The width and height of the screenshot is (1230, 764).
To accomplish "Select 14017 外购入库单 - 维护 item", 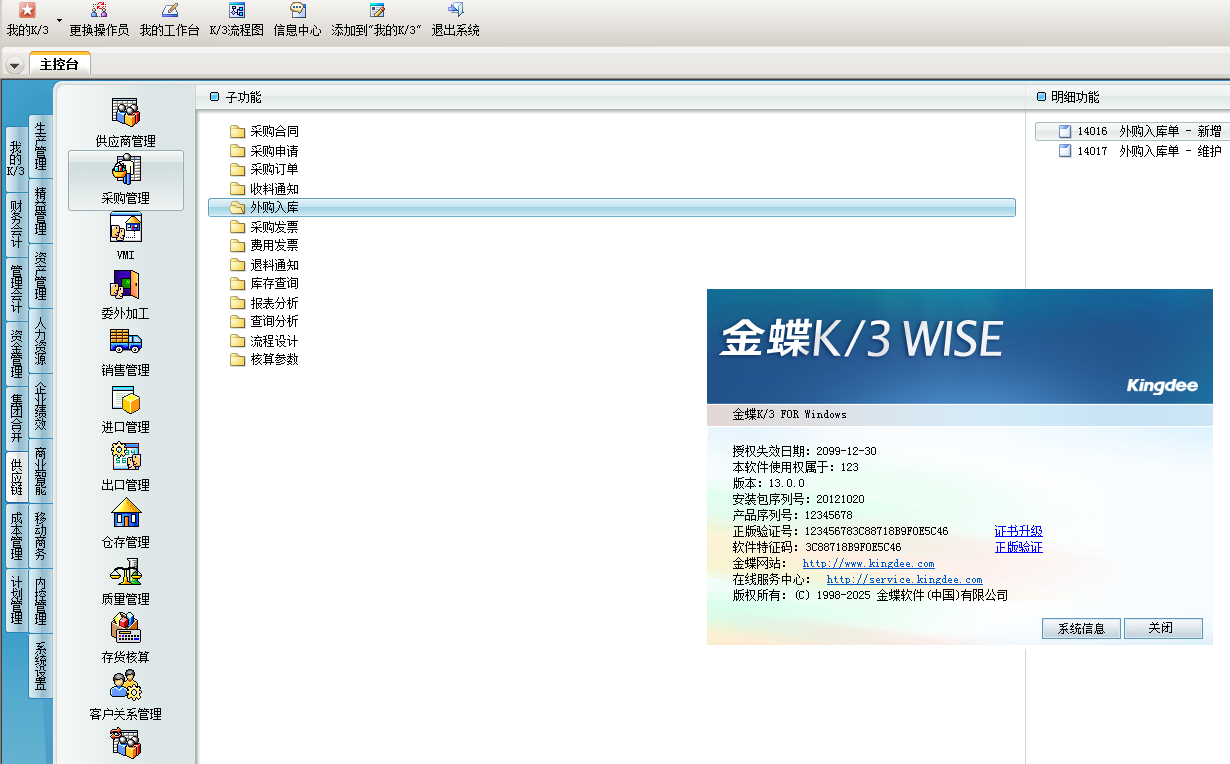I will [1140, 151].
